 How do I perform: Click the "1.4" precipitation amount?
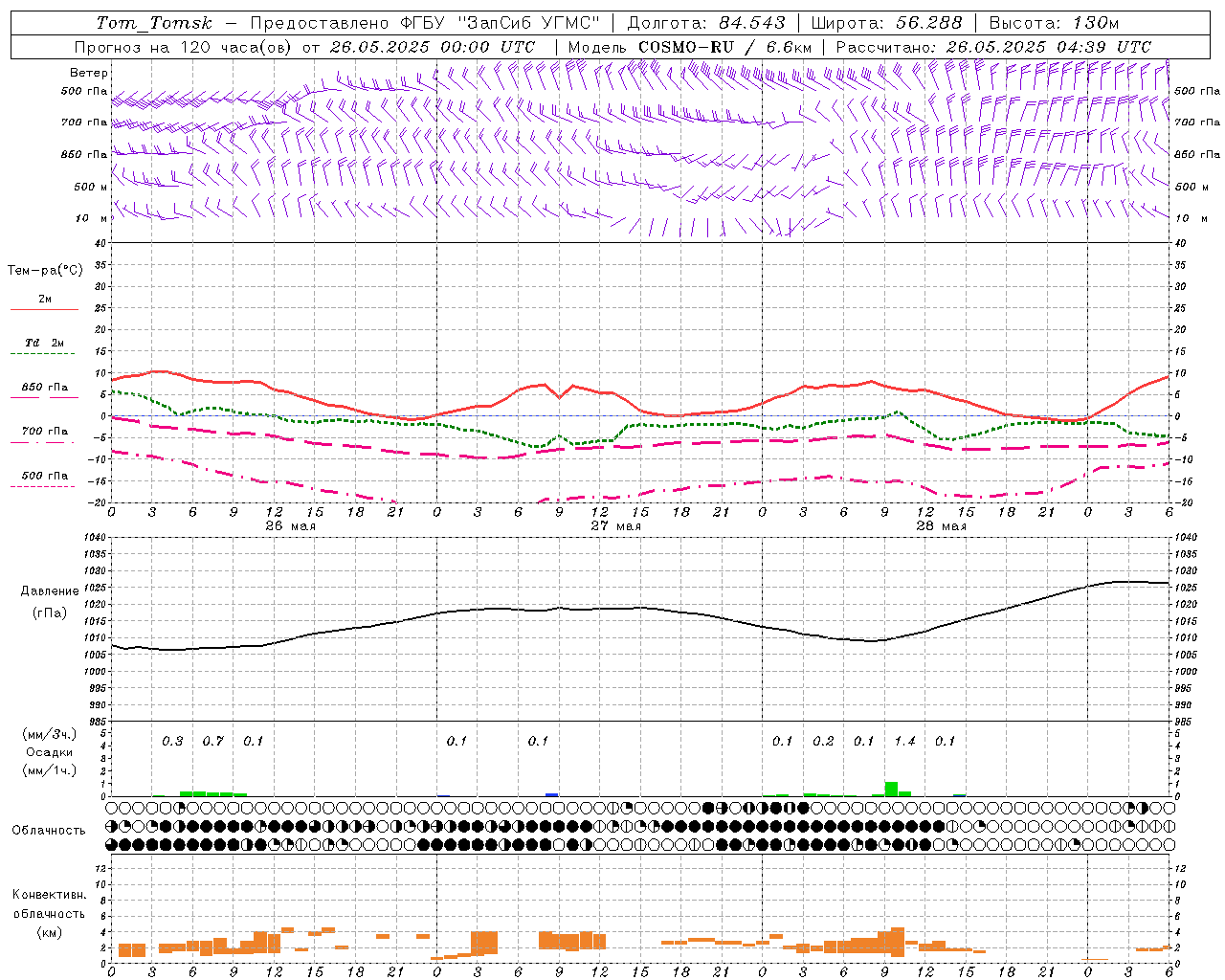tap(904, 741)
